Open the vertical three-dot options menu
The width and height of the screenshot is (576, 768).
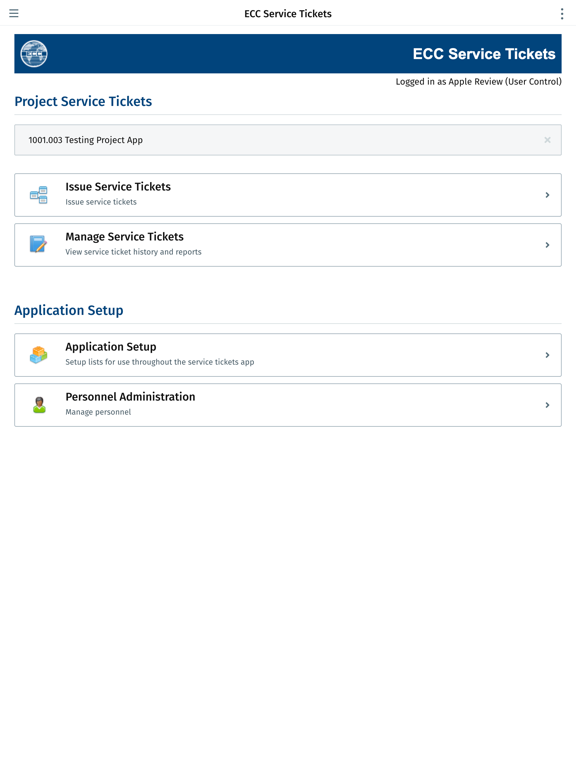(562, 14)
